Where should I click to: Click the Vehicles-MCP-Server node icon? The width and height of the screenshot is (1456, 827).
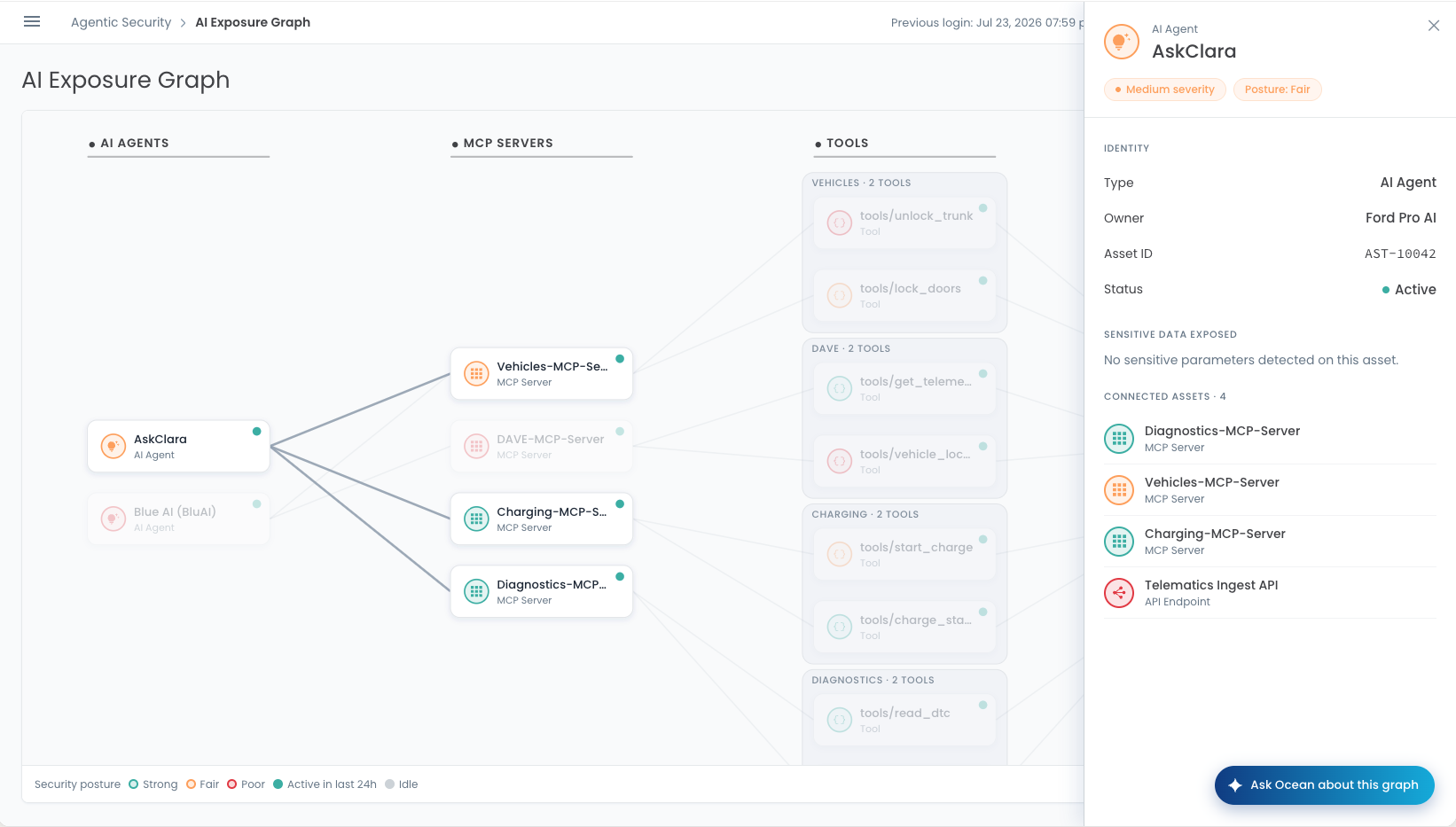pyautogui.click(x=476, y=373)
